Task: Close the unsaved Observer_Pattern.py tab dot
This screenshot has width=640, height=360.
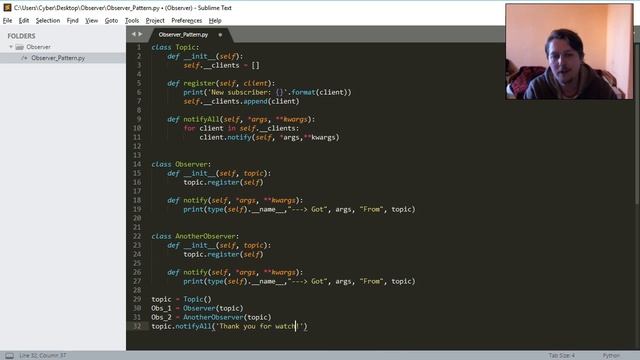Action: [220, 35]
